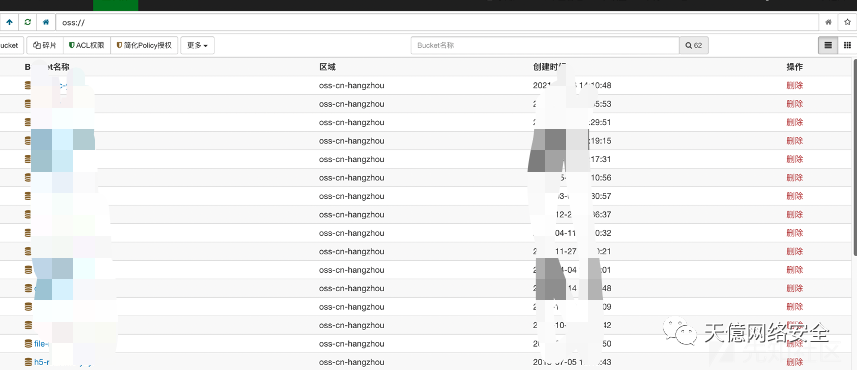Screen dimensions: 857x370
Task: Click small home icon beside bookmark star
Action: (x=829, y=22)
